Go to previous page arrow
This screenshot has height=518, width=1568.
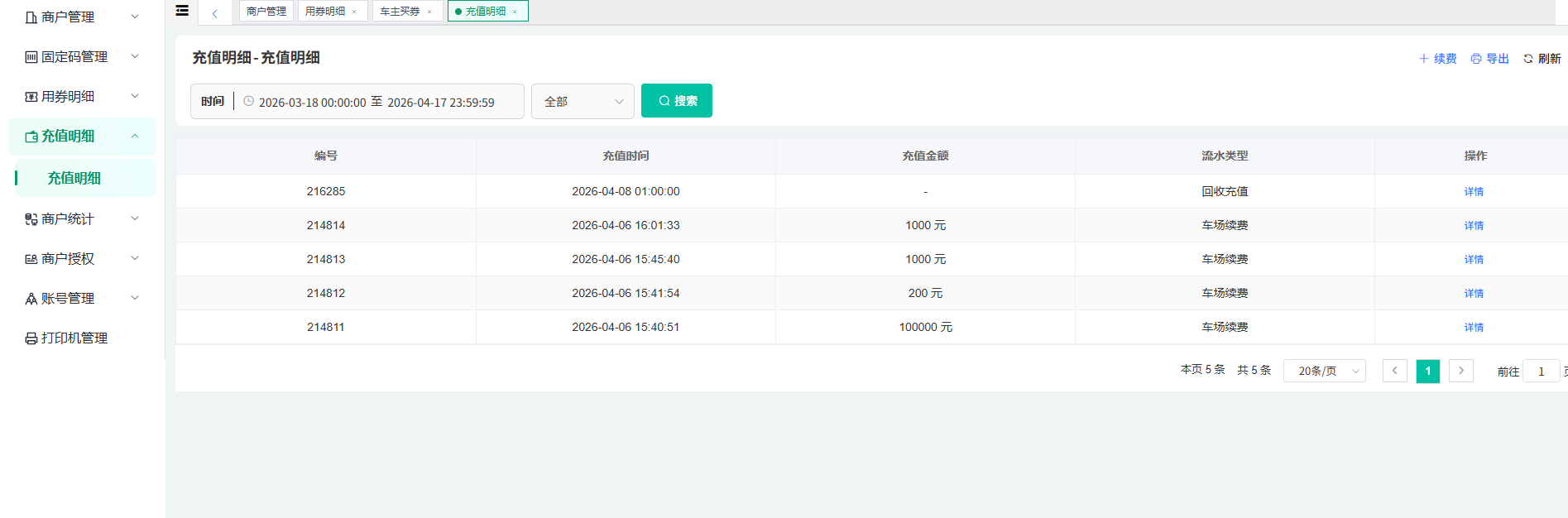[1395, 371]
